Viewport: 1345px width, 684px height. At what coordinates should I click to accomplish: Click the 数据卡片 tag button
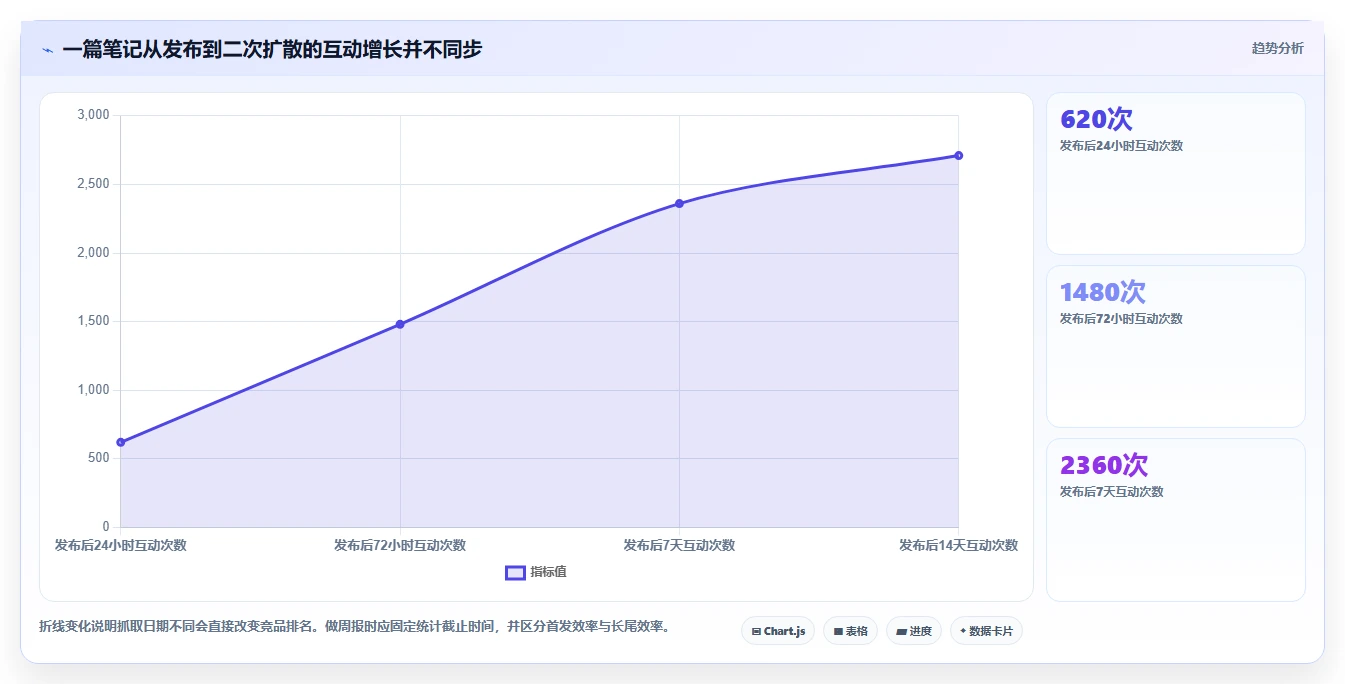click(985, 631)
